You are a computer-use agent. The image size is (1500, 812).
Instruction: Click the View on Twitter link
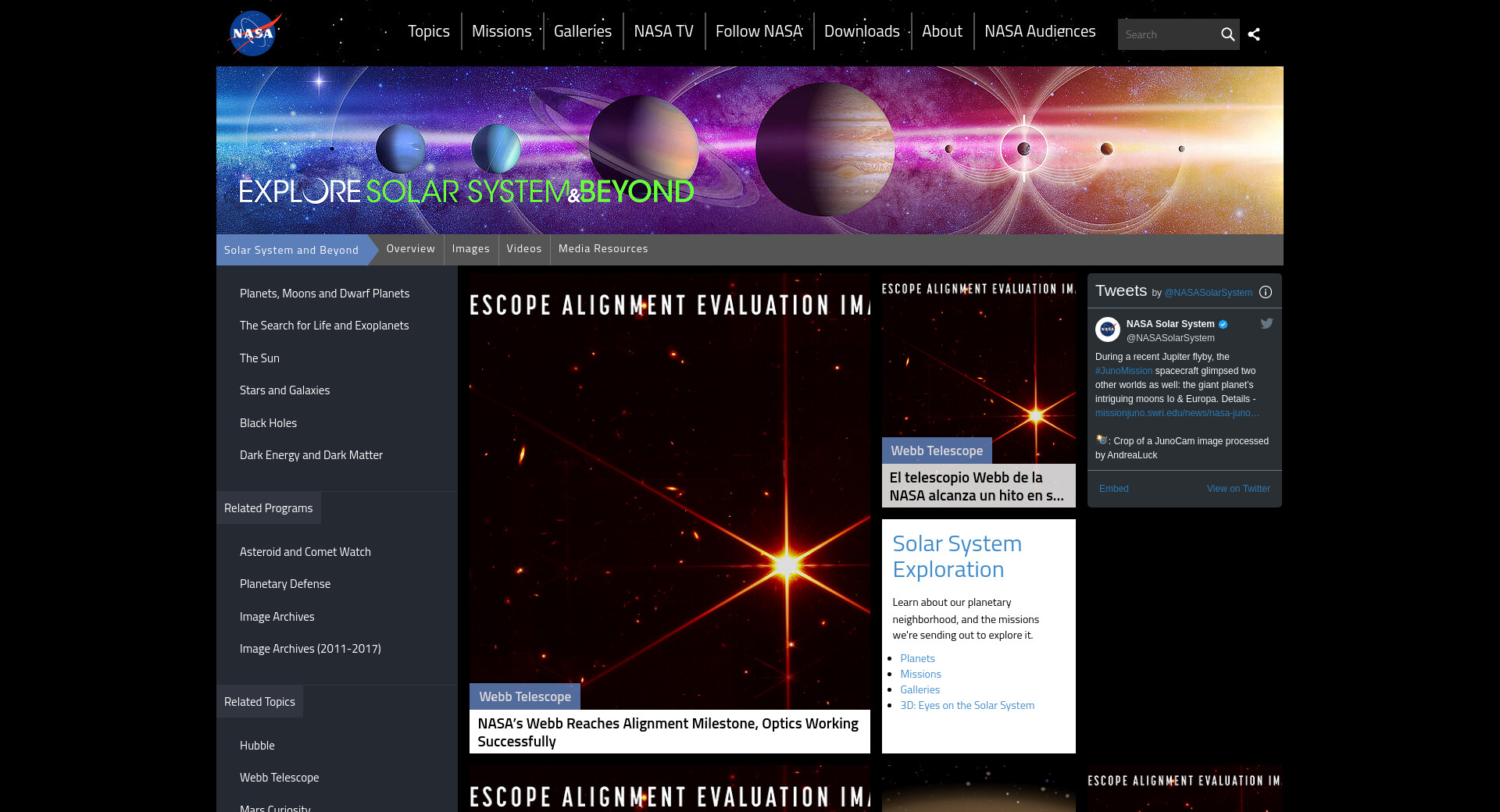[1237, 489]
